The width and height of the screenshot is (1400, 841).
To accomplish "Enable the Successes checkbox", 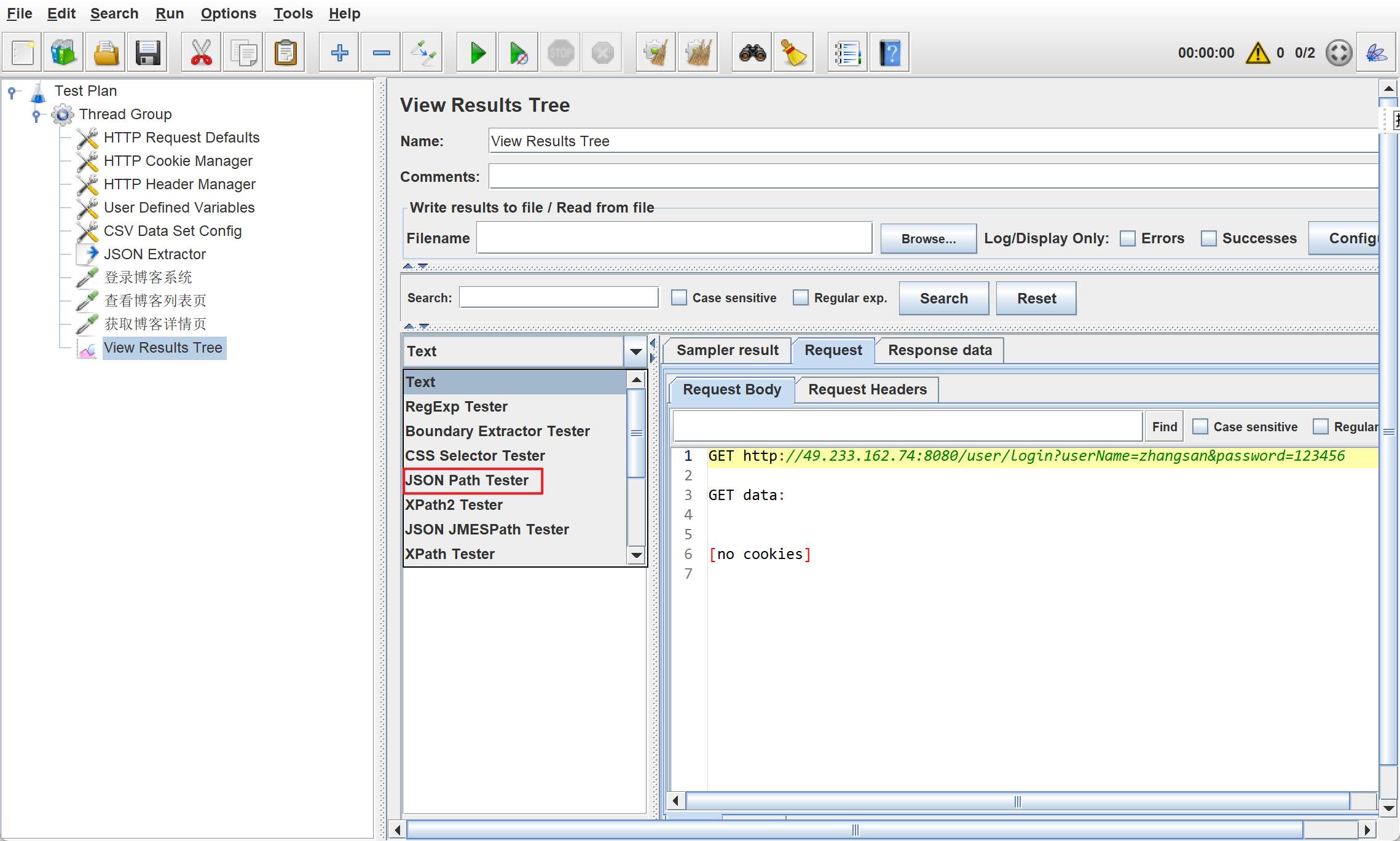I will tap(1209, 238).
